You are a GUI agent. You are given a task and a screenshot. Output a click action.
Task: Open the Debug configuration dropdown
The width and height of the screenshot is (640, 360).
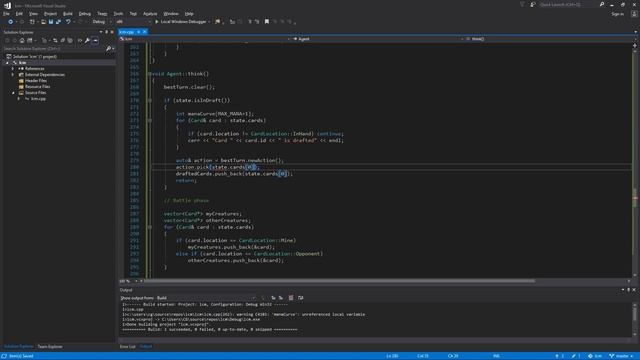pyautogui.click(x=102, y=22)
